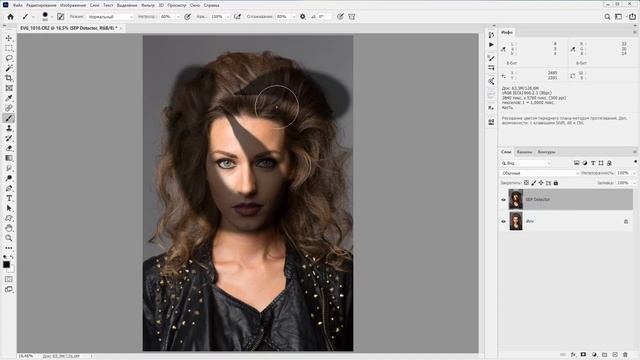The width and height of the screenshot is (640, 360).
Task: Open the layer fill 100% dropdown
Action: pyautogui.click(x=634, y=183)
